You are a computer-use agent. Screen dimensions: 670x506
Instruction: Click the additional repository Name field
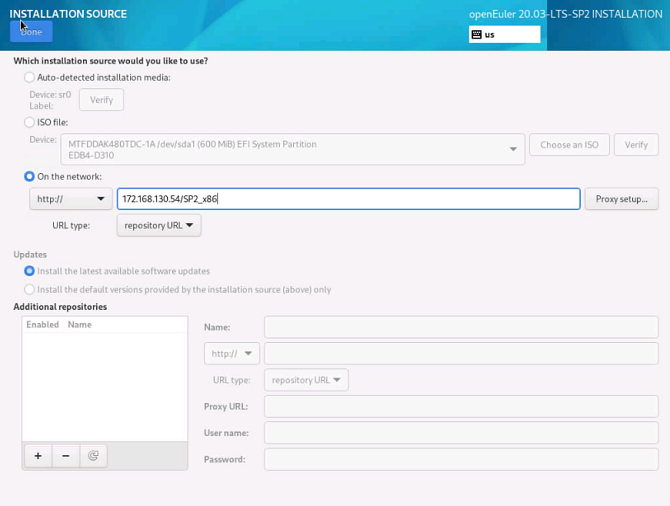click(460, 327)
